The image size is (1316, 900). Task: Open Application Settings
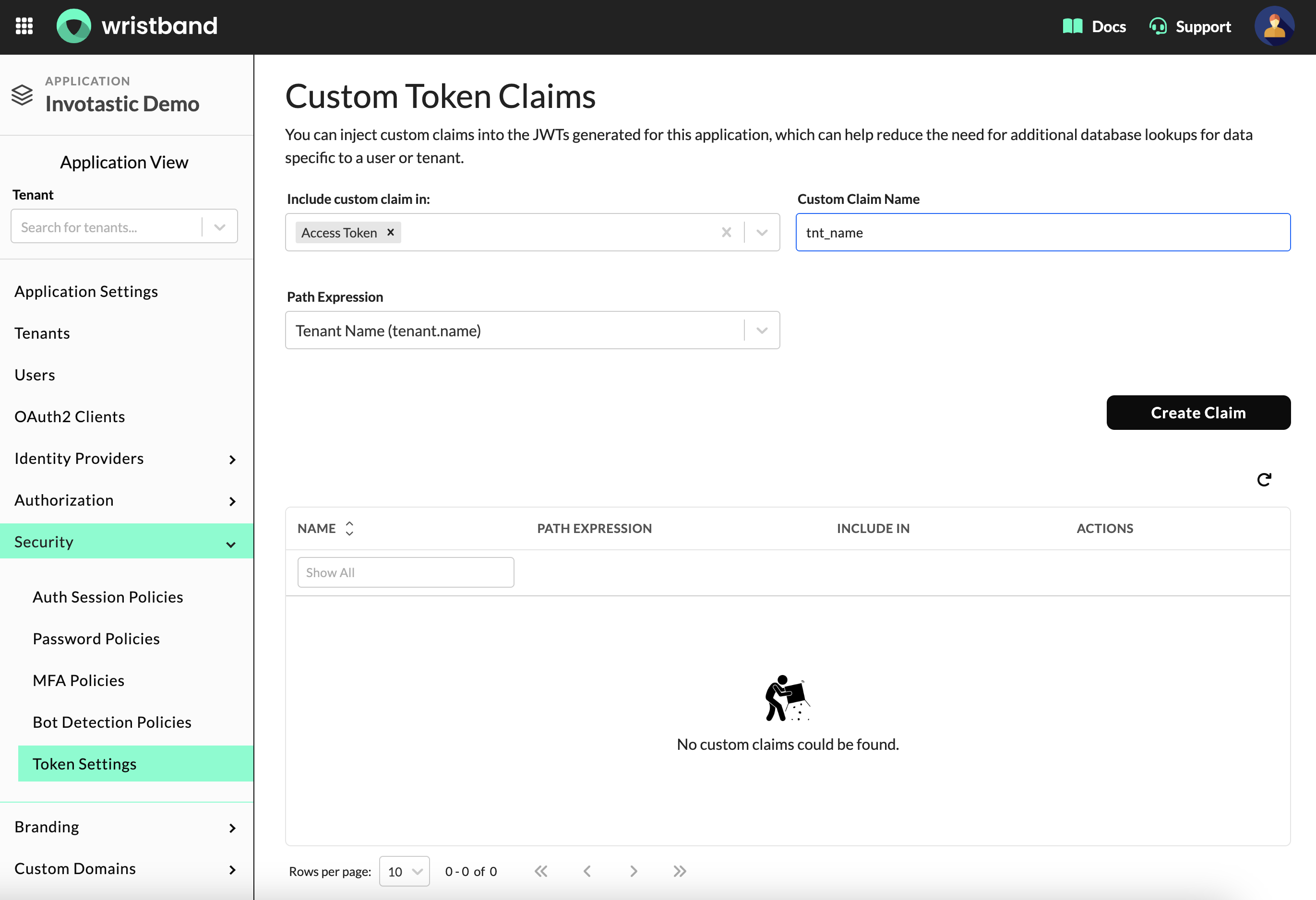(x=86, y=292)
